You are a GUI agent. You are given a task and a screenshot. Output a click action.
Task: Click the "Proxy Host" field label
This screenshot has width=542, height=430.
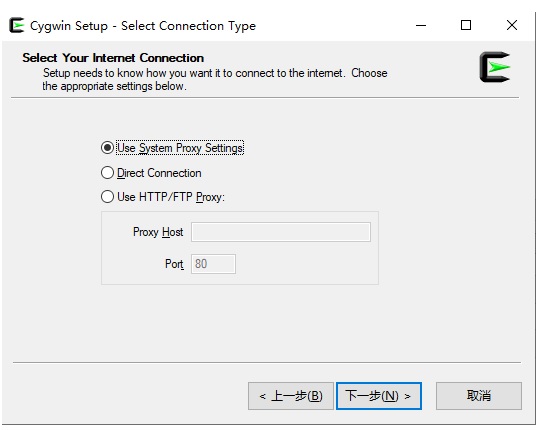point(158,232)
